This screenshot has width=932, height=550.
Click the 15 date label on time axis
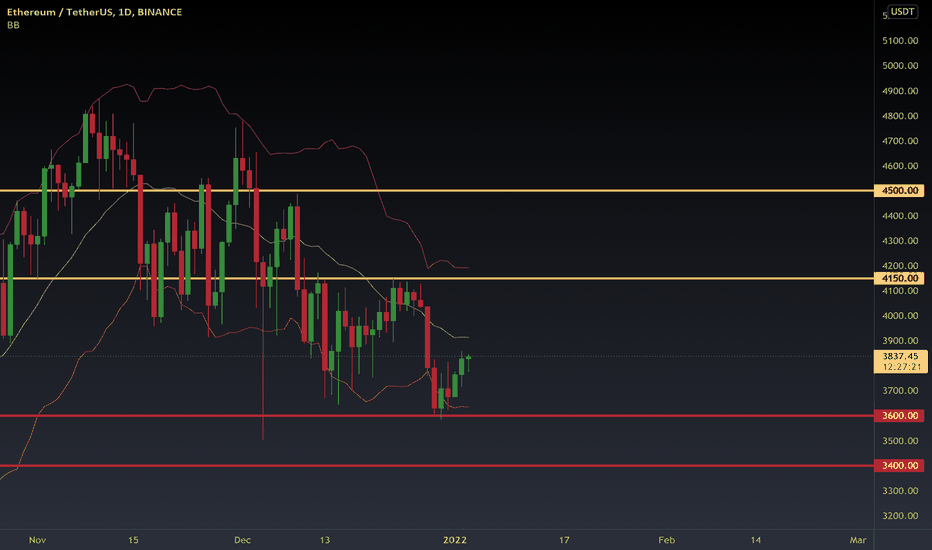(x=133, y=540)
